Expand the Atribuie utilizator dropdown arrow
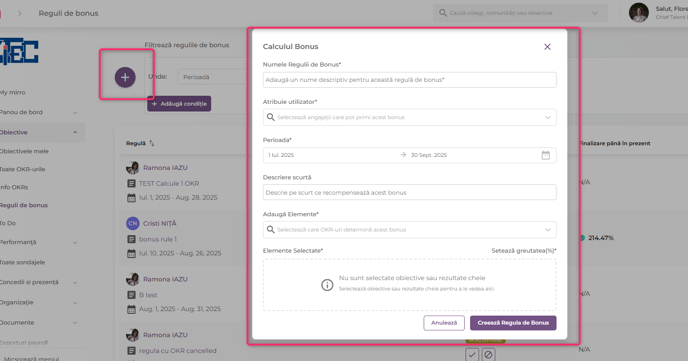Screen dimensions: 688x361 pyautogui.click(x=548, y=118)
